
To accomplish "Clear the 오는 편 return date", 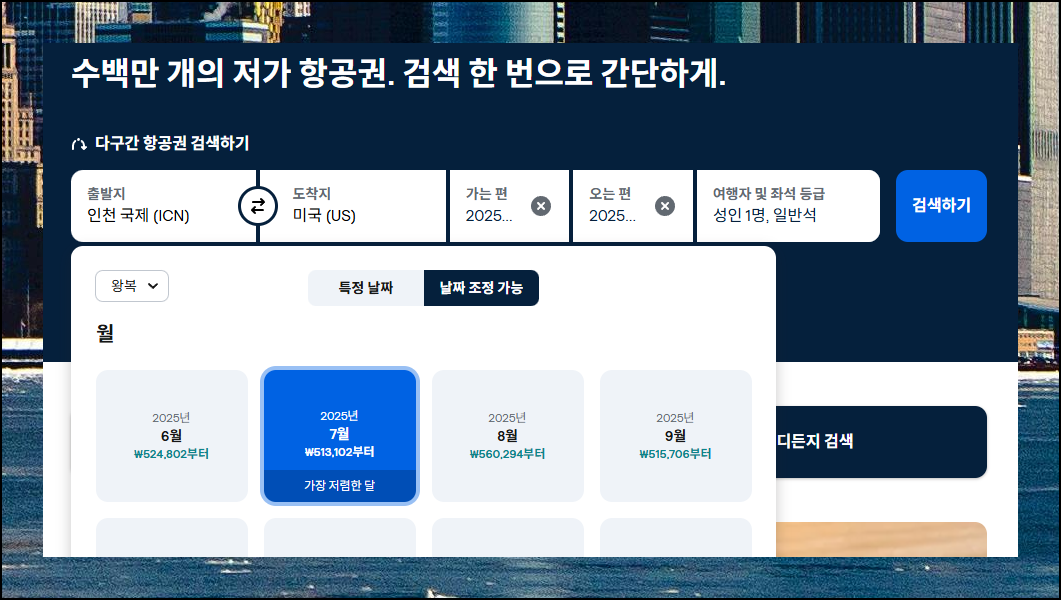I will (664, 206).
